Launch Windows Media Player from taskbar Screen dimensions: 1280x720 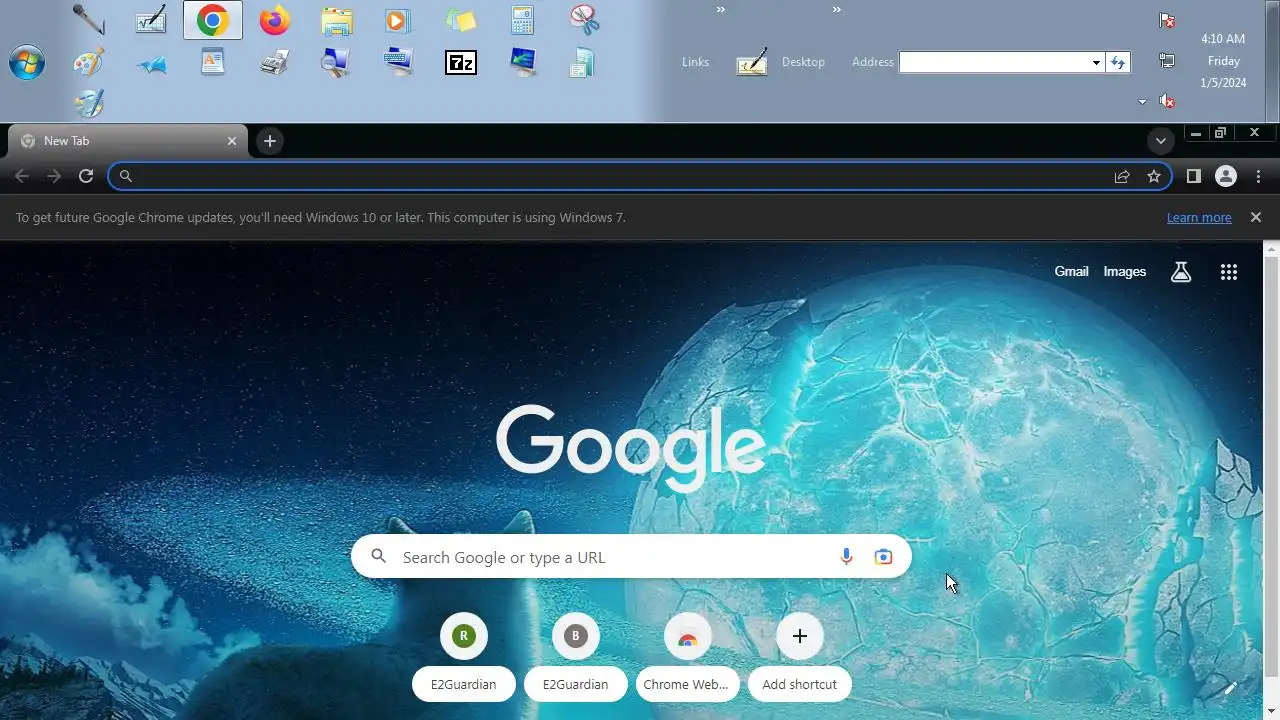(x=398, y=20)
